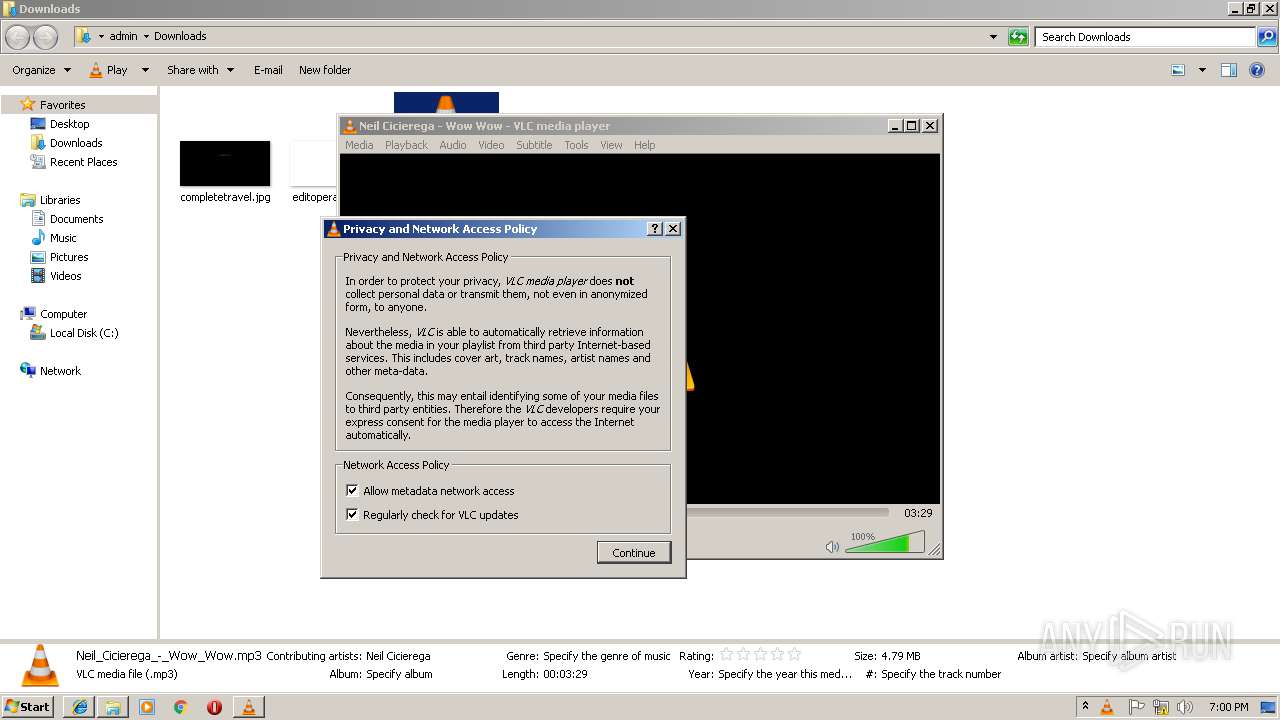Click E-mail in Explorer toolbar
This screenshot has width=1280, height=720.
(268, 70)
